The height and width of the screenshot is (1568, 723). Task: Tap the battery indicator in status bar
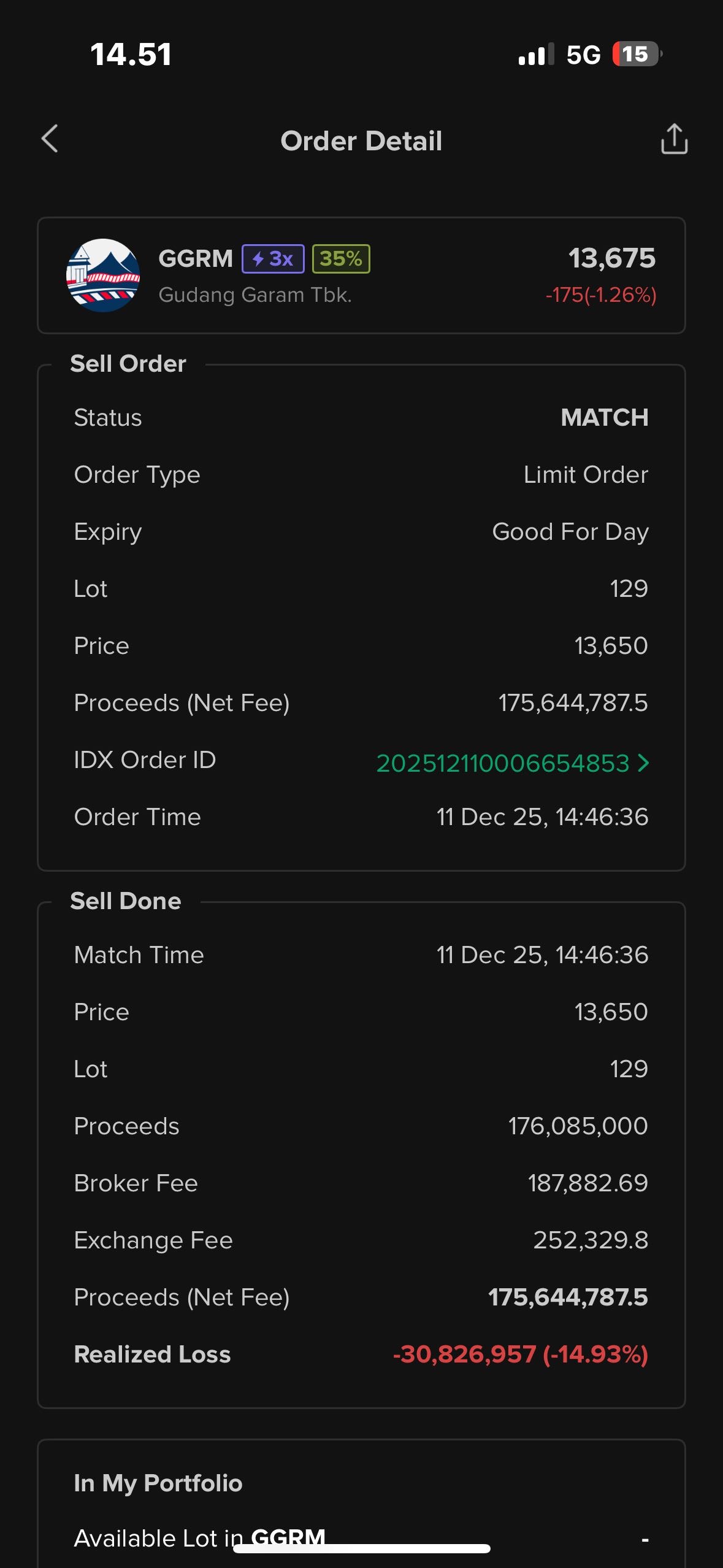tap(637, 54)
